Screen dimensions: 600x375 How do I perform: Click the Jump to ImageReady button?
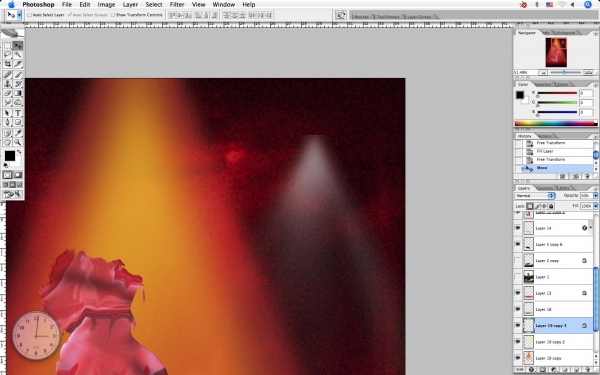pyautogui.click(x=13, y=194)
